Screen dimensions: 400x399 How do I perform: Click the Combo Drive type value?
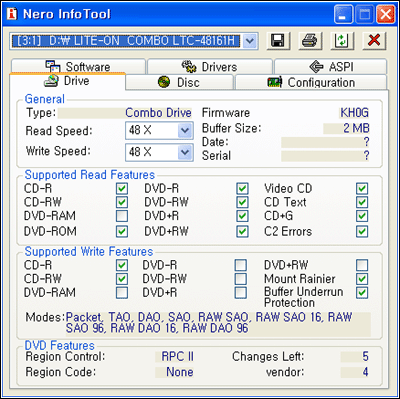(158, 113)
